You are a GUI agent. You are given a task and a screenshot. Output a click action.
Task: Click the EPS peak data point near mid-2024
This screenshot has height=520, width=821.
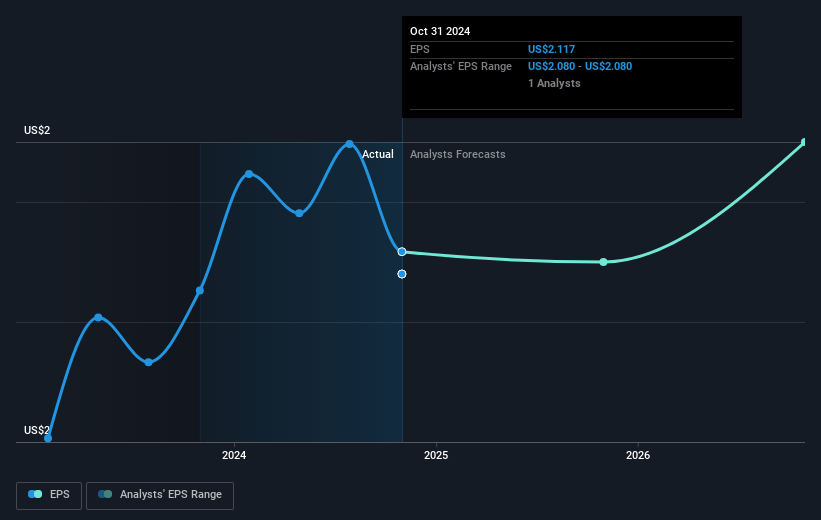click(349, 144)
